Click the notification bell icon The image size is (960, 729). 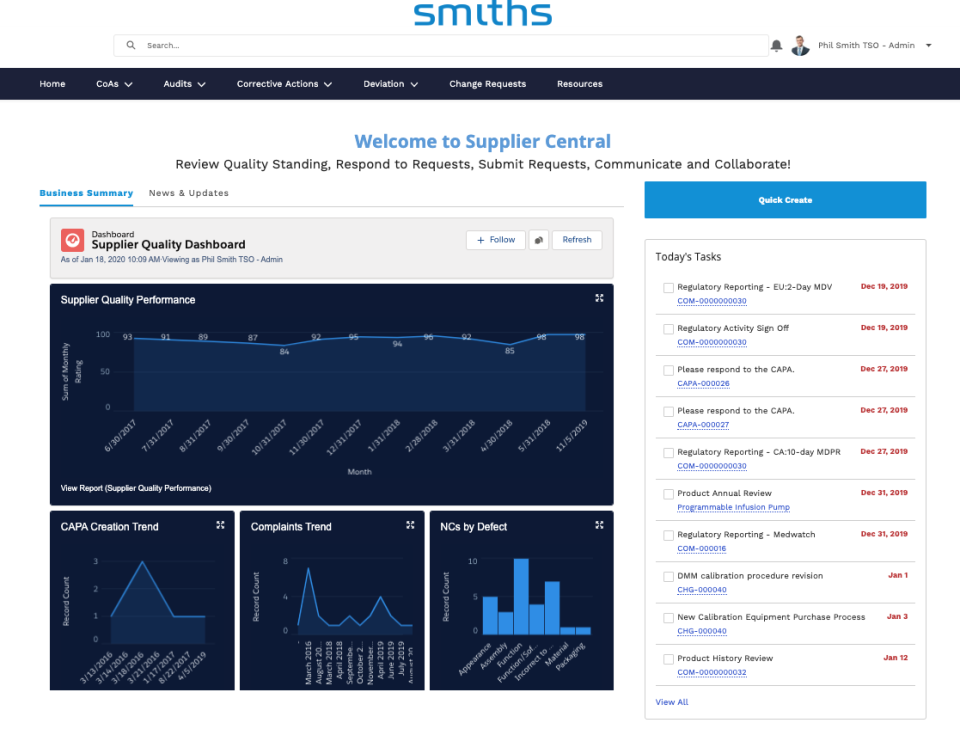(x=776, y=45)
